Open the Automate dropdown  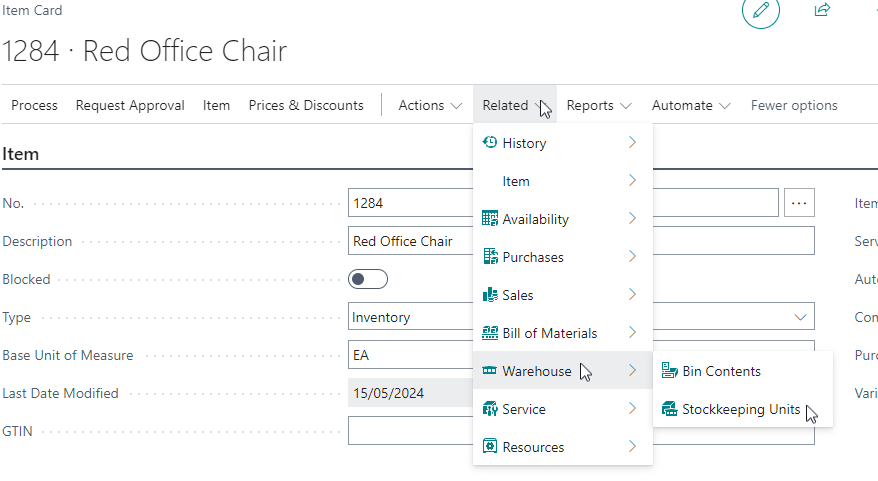691,105
